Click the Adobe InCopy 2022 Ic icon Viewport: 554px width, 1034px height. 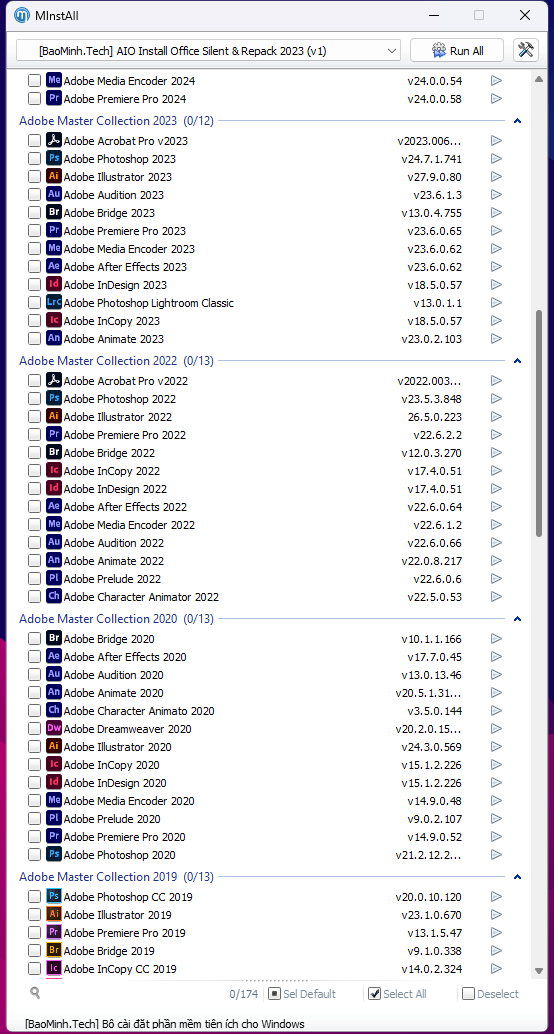(54, 471)
